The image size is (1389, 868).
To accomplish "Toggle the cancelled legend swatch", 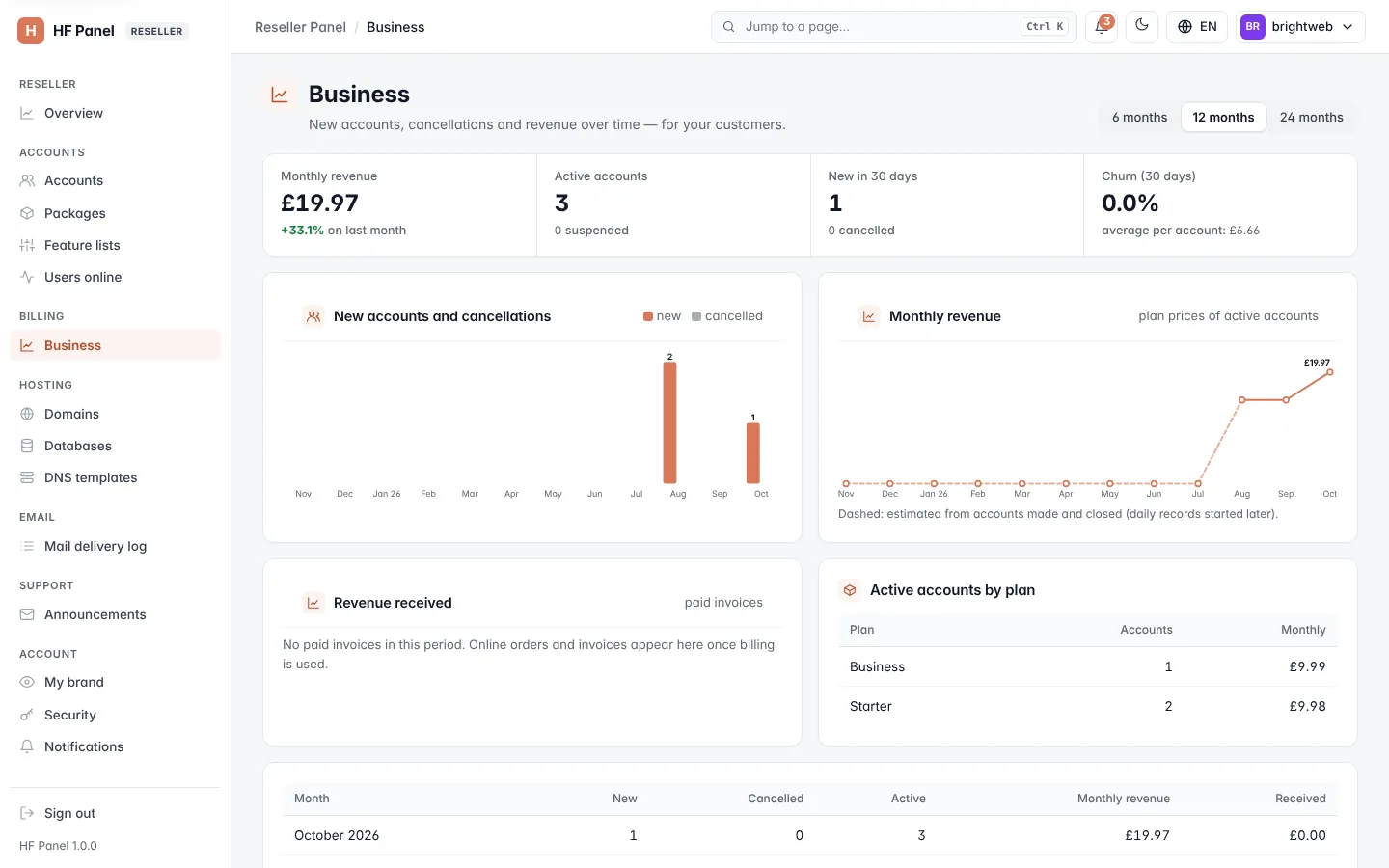I will (696, 316).
